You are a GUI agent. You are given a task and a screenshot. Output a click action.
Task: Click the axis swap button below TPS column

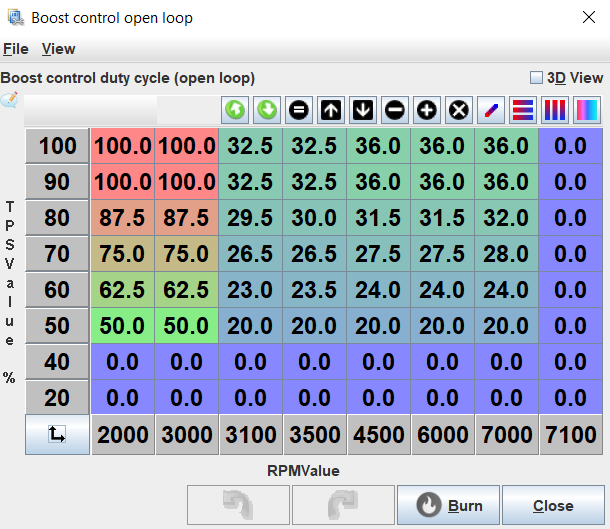(x=56, y=436)
